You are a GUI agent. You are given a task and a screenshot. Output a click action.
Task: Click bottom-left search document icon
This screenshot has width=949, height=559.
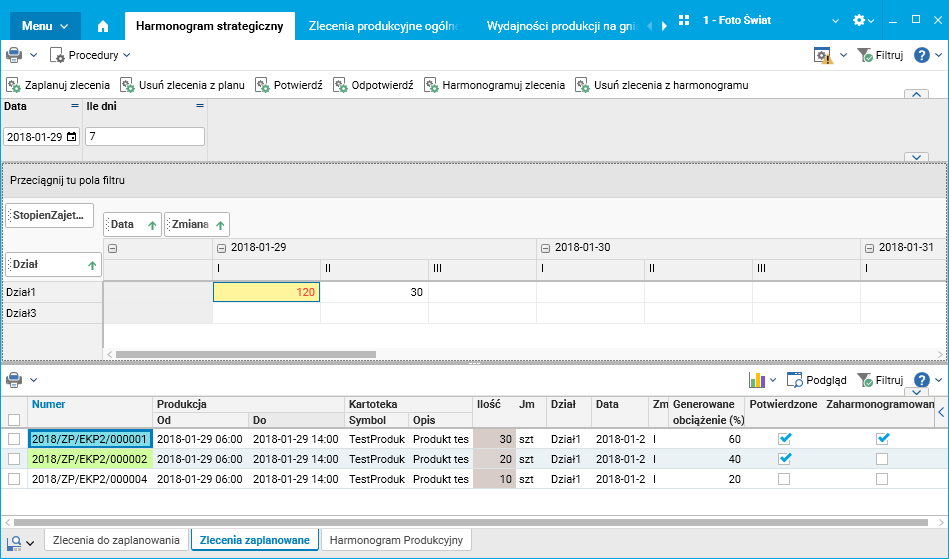click(x=14, y=543)
